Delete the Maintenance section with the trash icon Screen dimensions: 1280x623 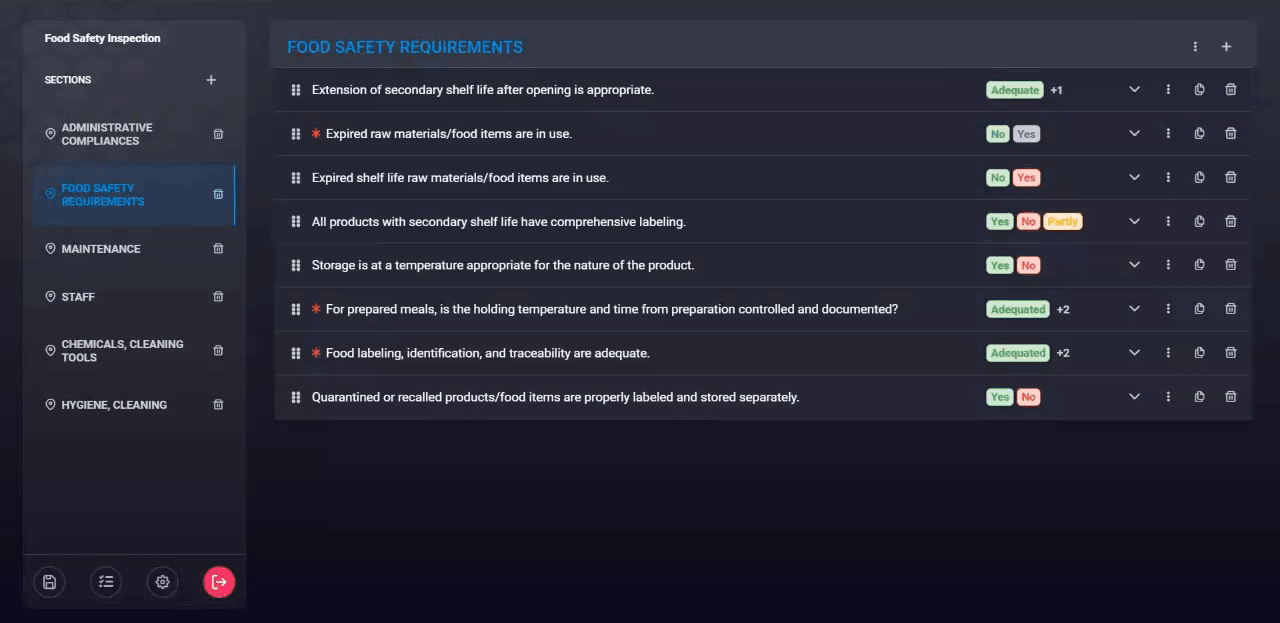point(218,249)
